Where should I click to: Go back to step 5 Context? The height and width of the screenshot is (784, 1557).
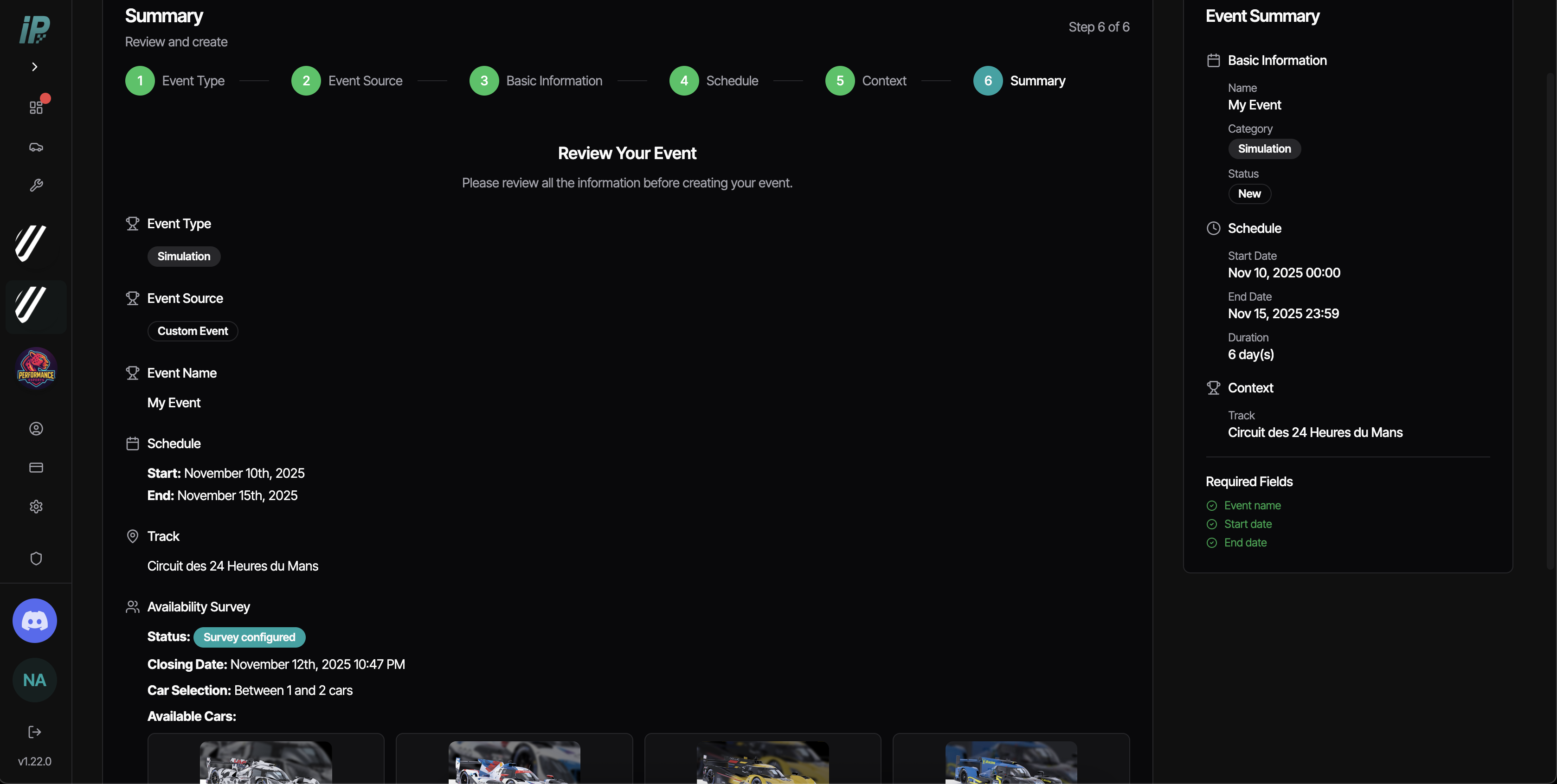(x=866, y=80)
